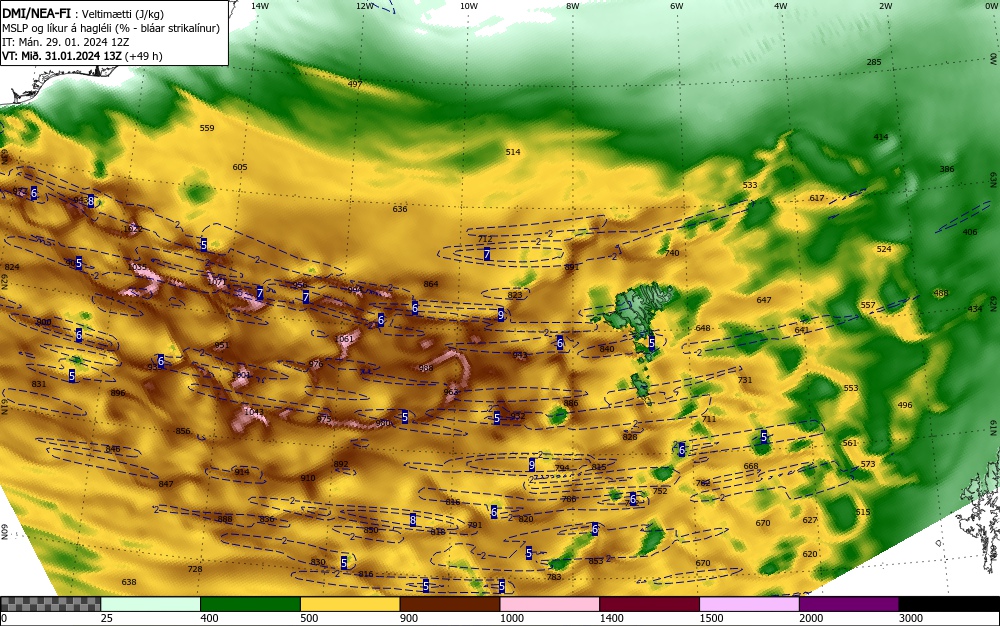
Task: Select the pink 1000–1400 legend swatch
Action: tap(549, 604)
